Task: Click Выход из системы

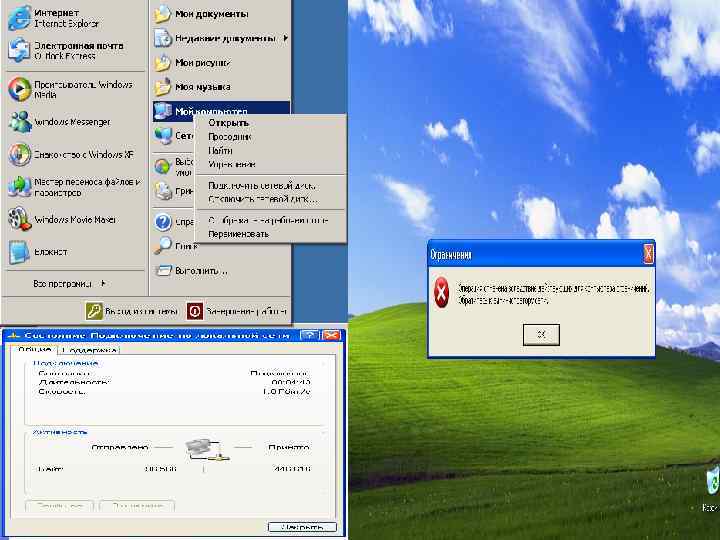Action: point(132,311)
